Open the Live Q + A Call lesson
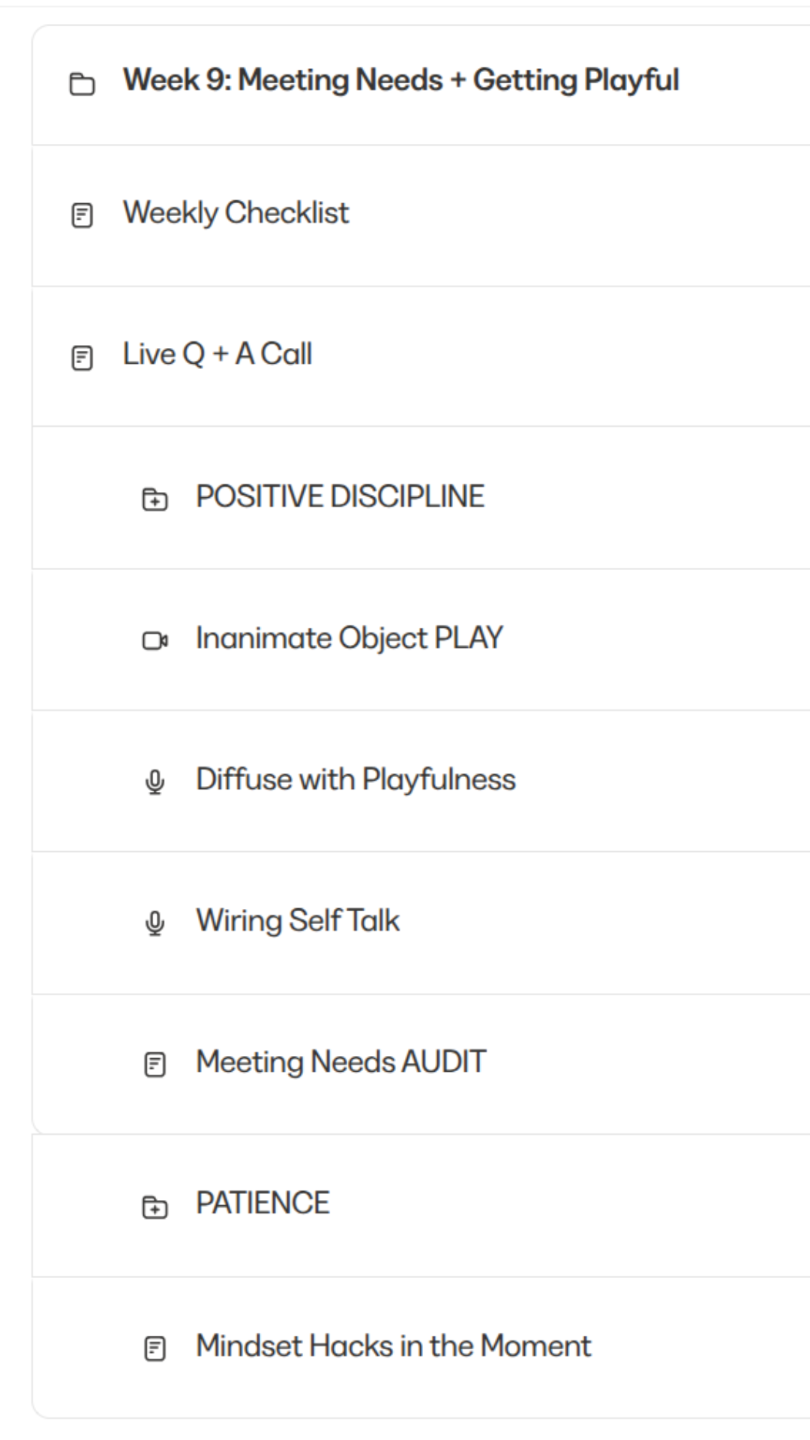Image resolution: width=810 pixels, height=1440 pixels. pyautogui.click(x=217, y=354)
